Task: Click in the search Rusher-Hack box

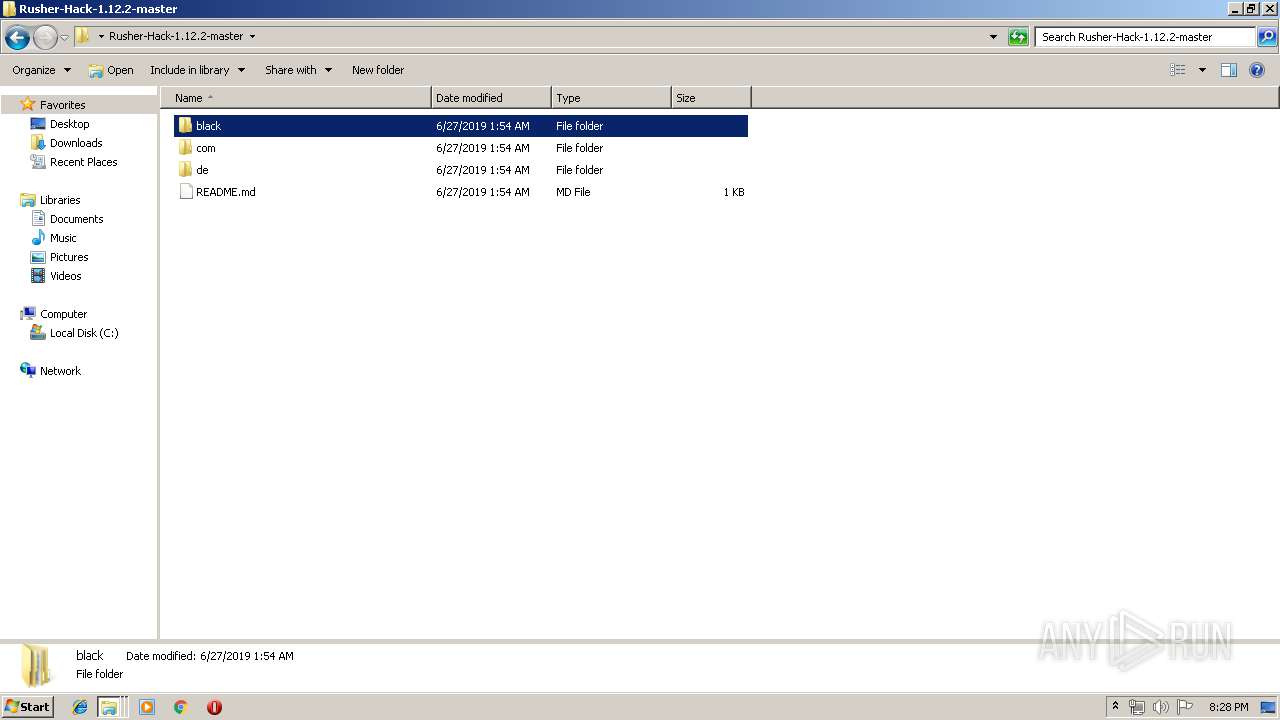Action: [1144, 37]
